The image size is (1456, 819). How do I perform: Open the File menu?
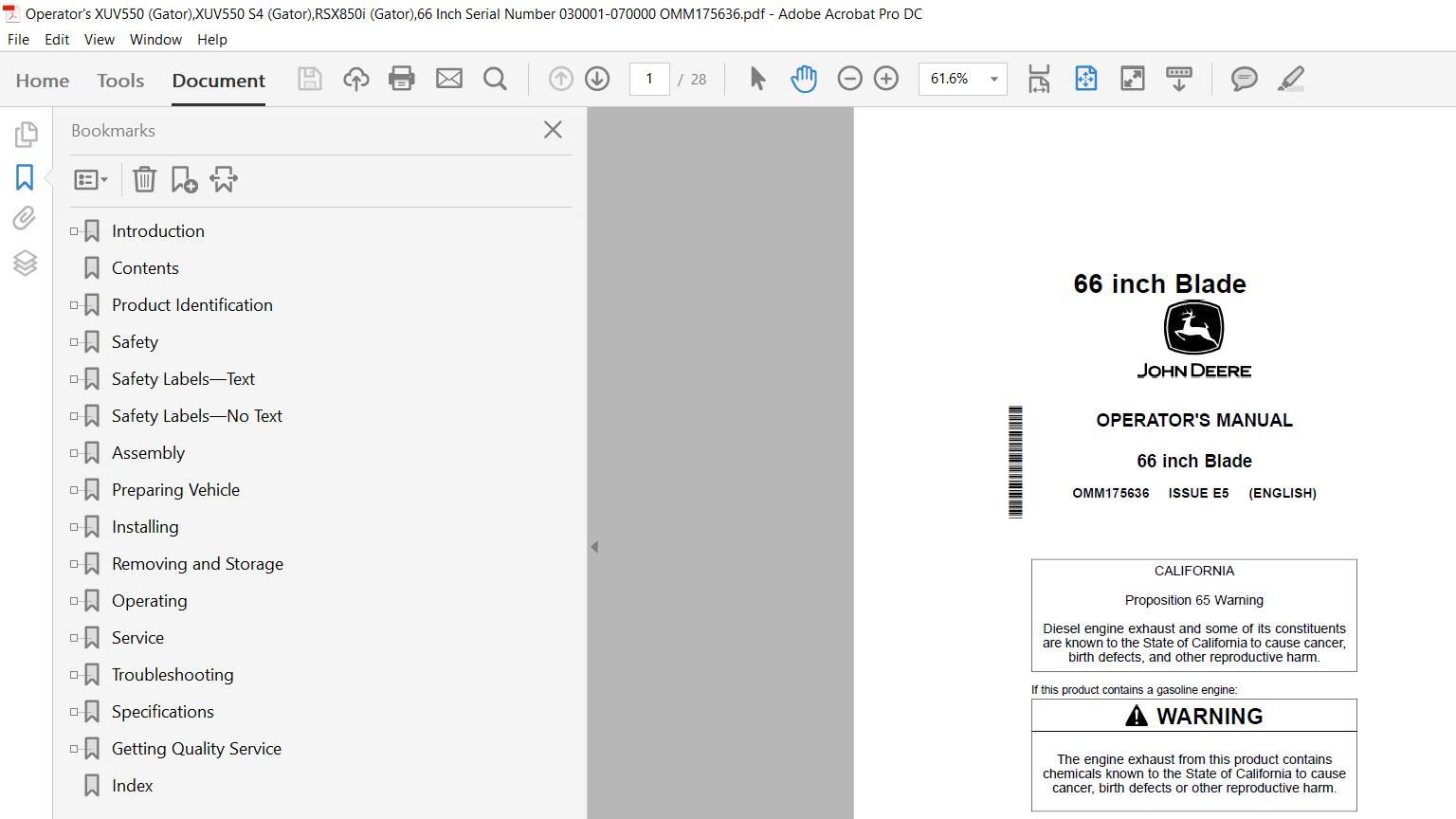click(x=18, y=40)
